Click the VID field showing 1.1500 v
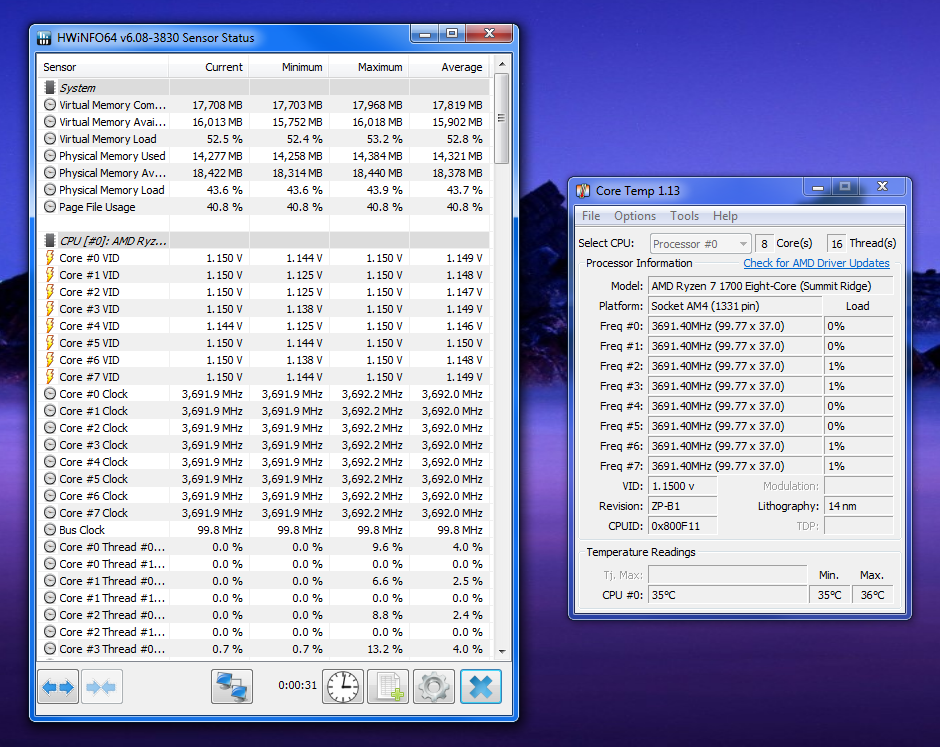This screenshot has width=940, height=747. tap(682, 486)
